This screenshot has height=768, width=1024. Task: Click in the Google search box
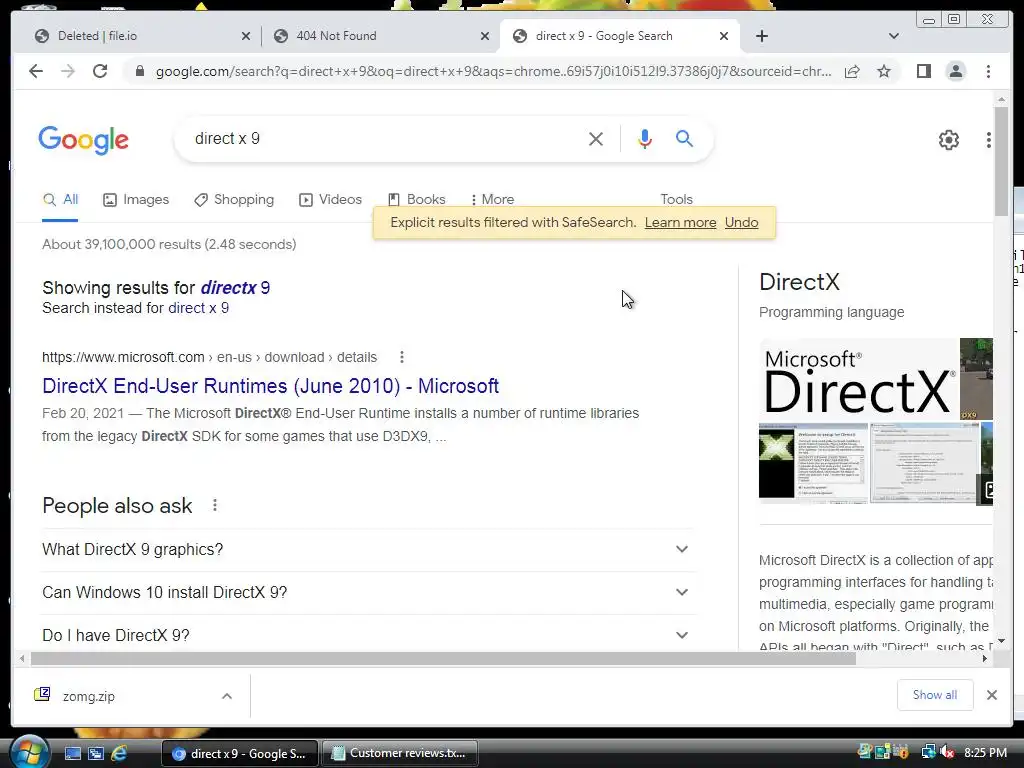point(385,138)
